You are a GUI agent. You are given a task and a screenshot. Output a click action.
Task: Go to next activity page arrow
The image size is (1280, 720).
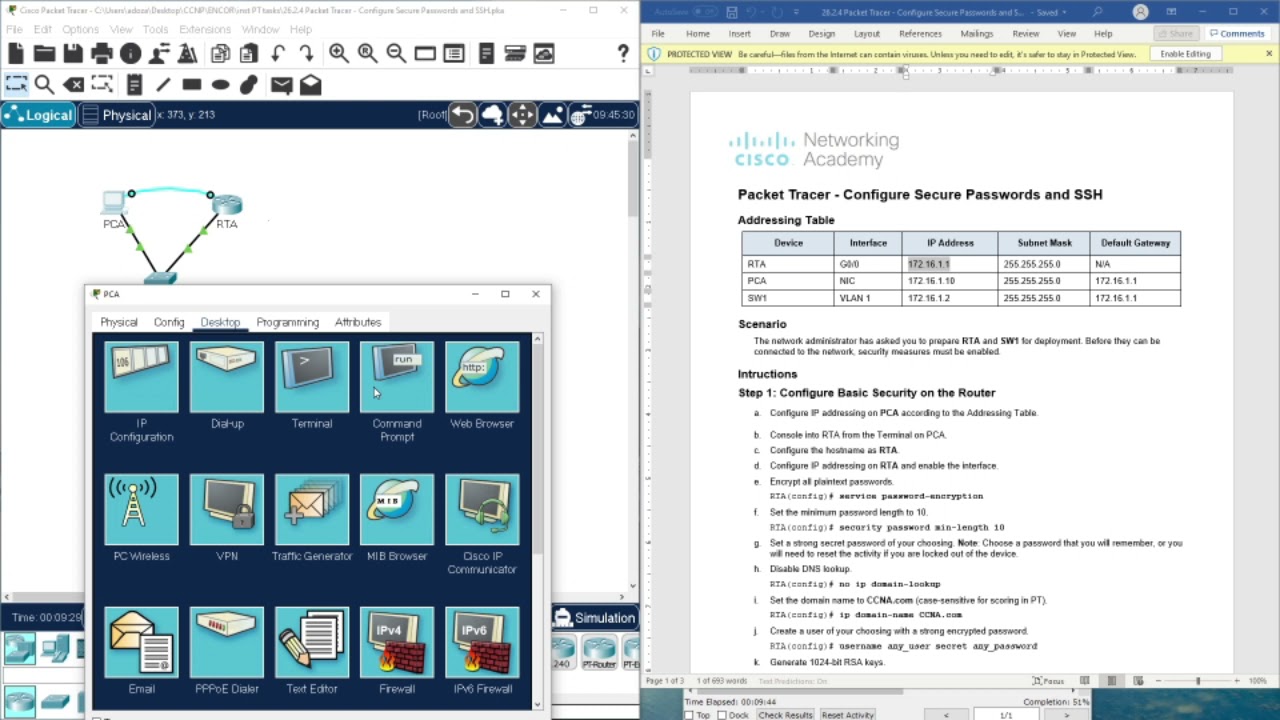tap(1066, 715)
